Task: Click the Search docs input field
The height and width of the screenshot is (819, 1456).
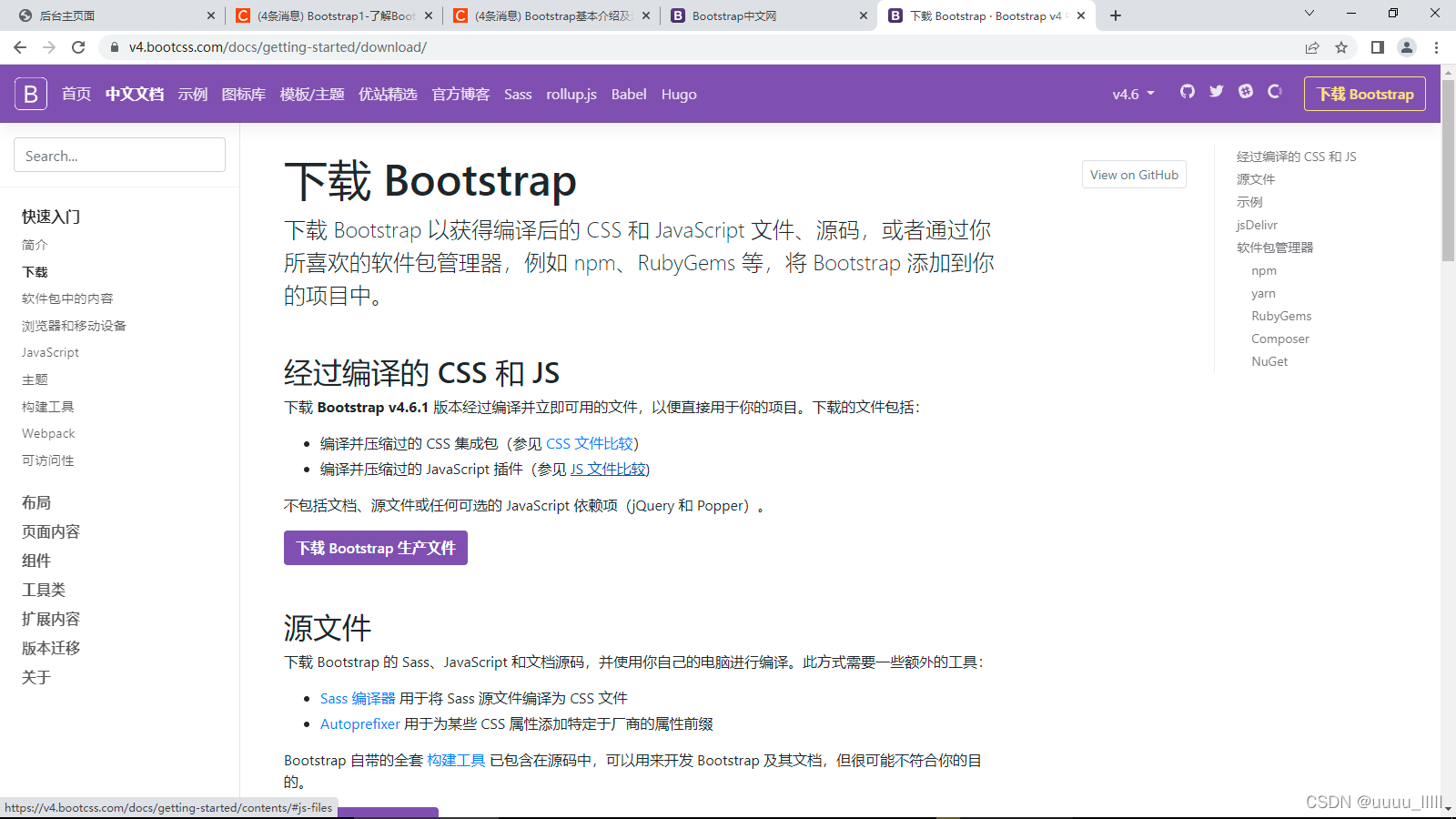Action: coord(119,155)
